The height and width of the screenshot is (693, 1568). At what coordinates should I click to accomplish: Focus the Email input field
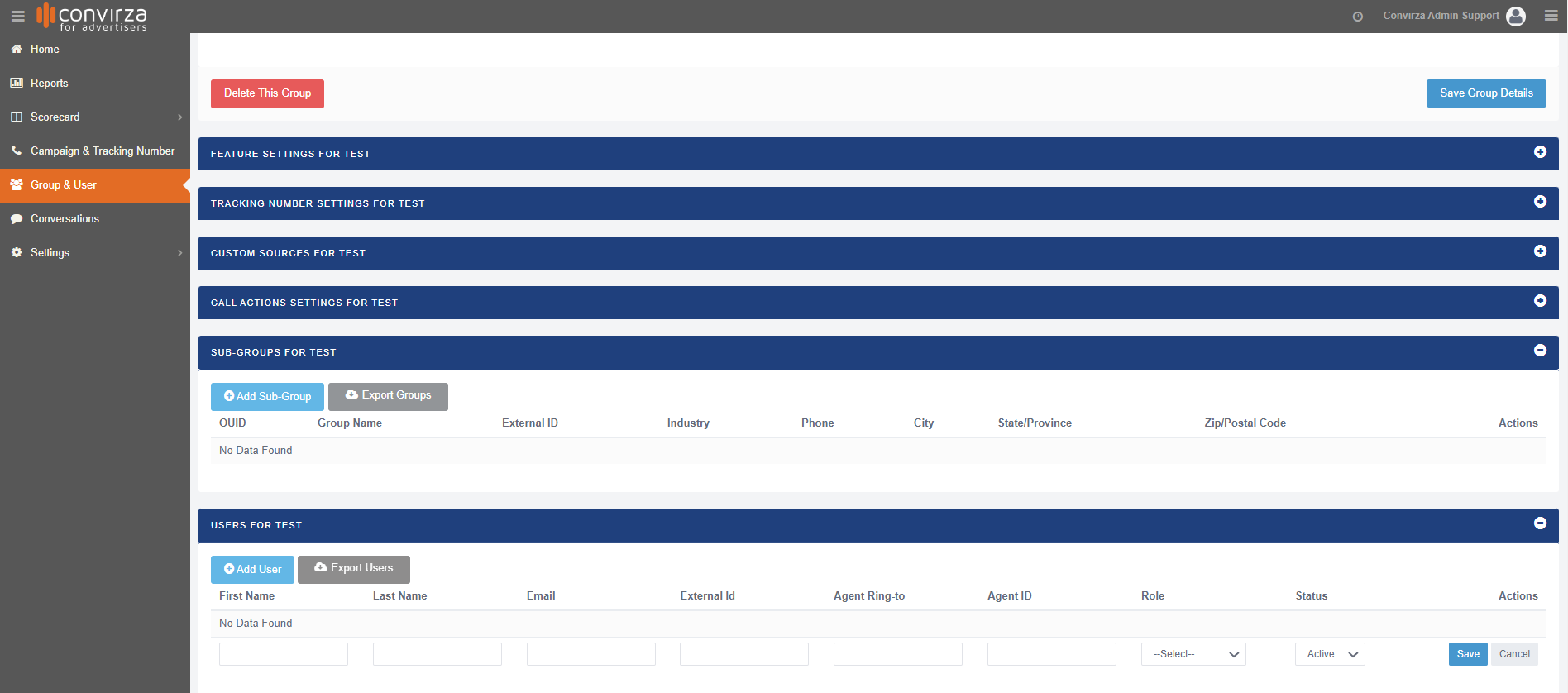click(591, 654)
